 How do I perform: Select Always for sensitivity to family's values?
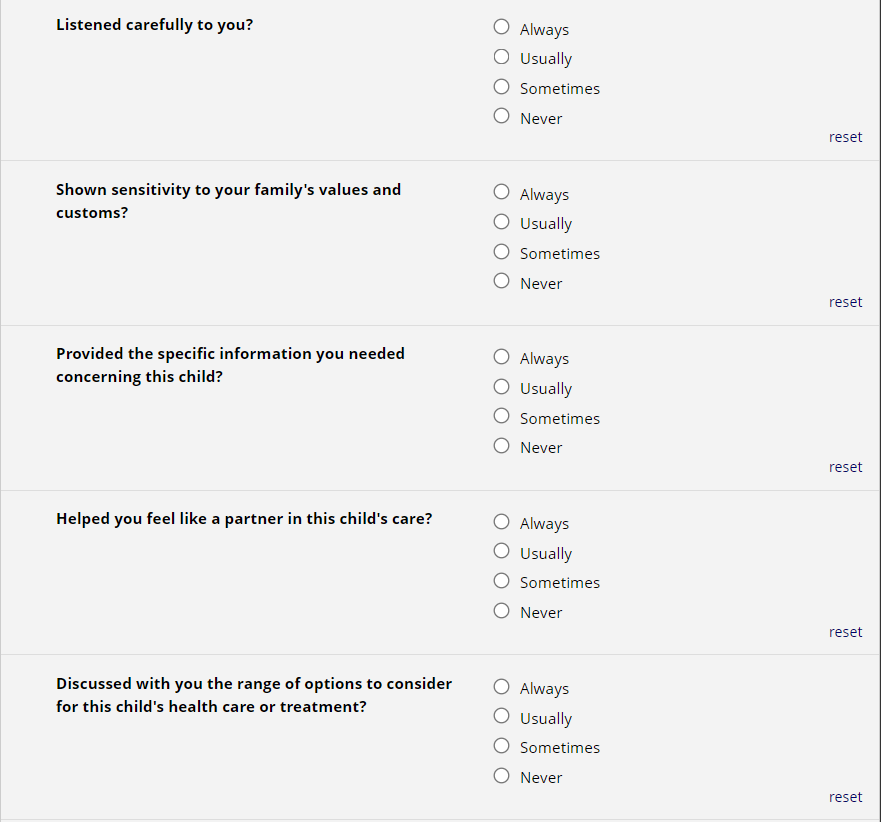(x=502, y=192)
